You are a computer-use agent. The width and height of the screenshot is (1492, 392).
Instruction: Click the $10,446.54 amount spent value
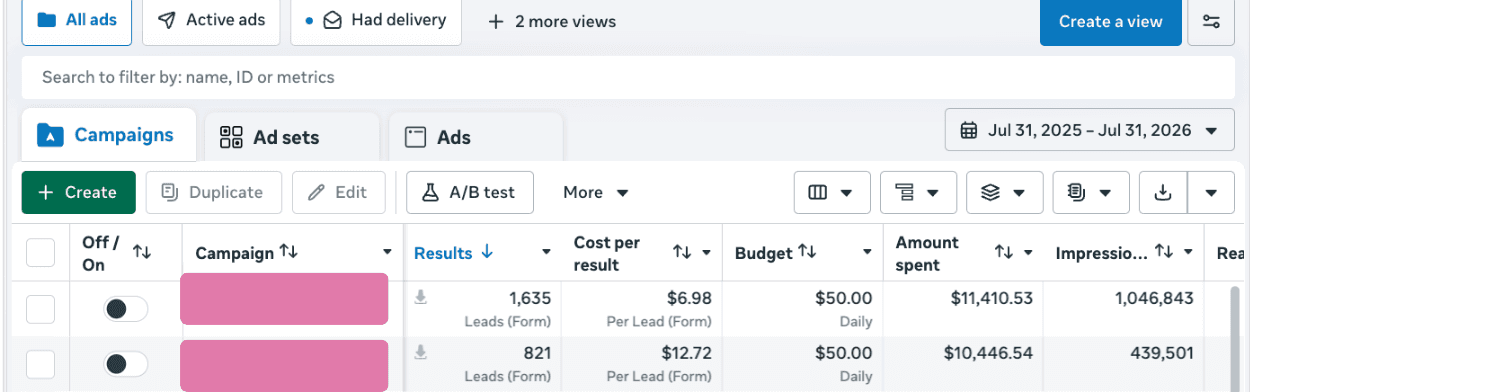tap(988, 353)
